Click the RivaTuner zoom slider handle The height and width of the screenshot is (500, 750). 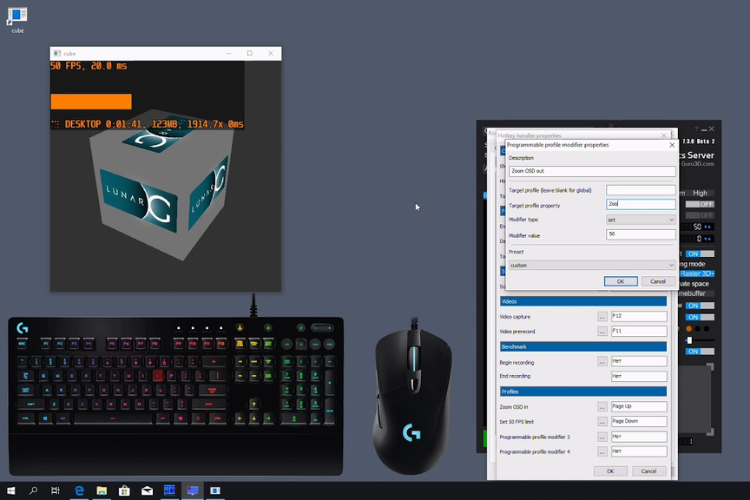[689, 340]
